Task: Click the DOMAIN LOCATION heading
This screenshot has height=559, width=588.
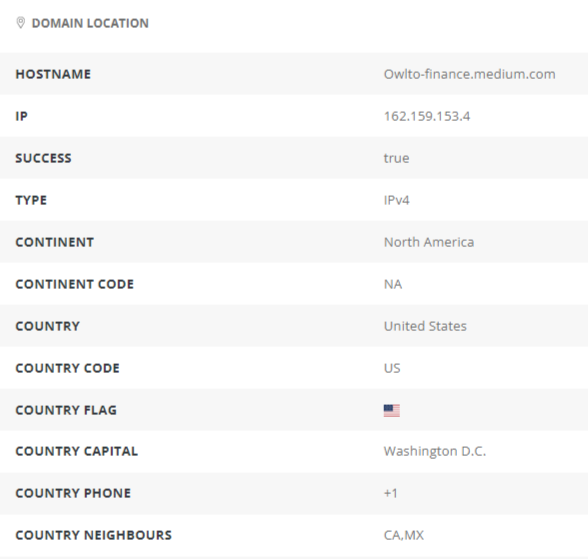Action: [x=90, y=23]
